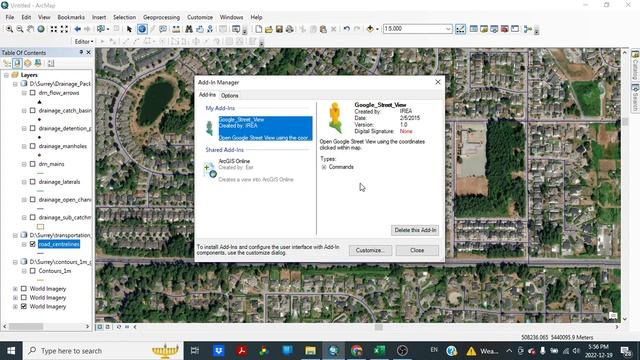The height and width of the screenshot is (360, 640).
Task: Open the Add Data dropdown arrow
Action: 377,29
